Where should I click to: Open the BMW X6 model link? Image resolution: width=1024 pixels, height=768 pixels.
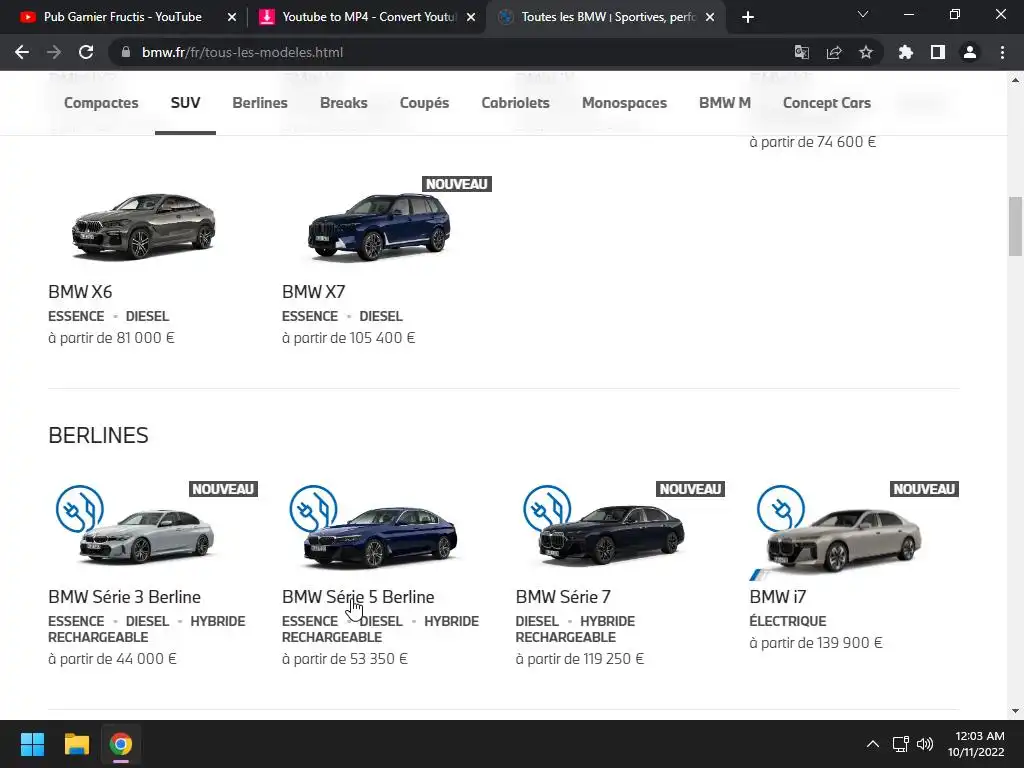80,292
